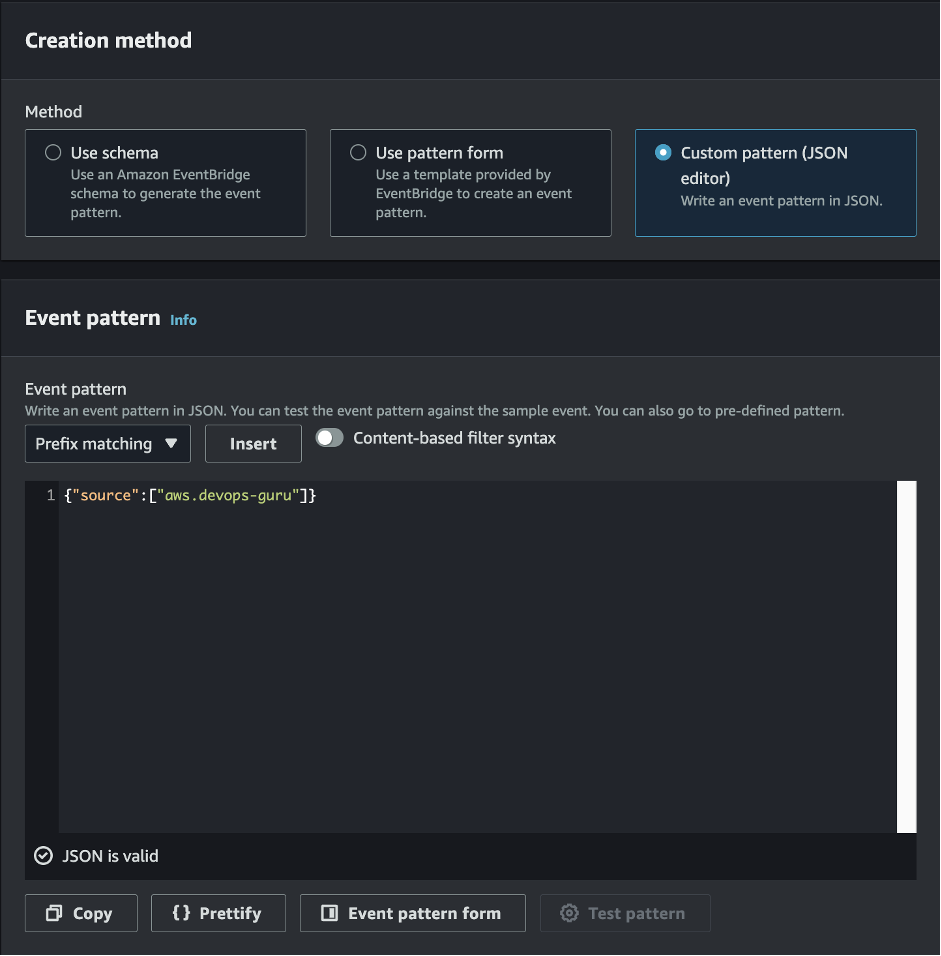
Task: Click the Insert button
Action: click(x=253, y=443)
